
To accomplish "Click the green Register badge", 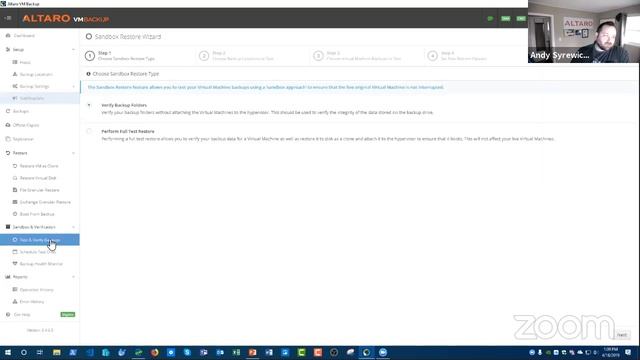I will tap(68, 314).
